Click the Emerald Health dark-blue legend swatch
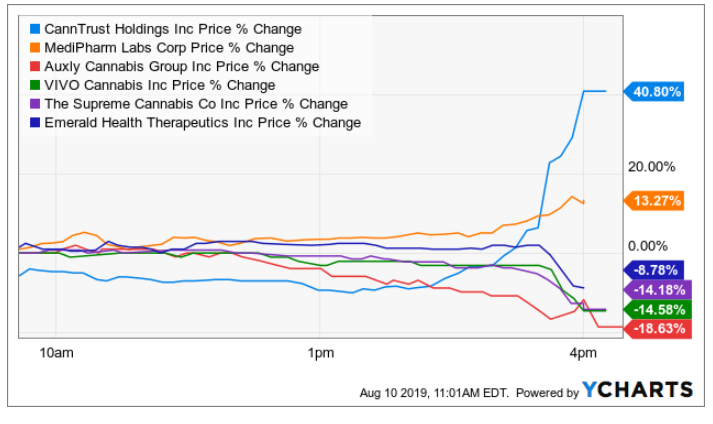 coord(34,123)
